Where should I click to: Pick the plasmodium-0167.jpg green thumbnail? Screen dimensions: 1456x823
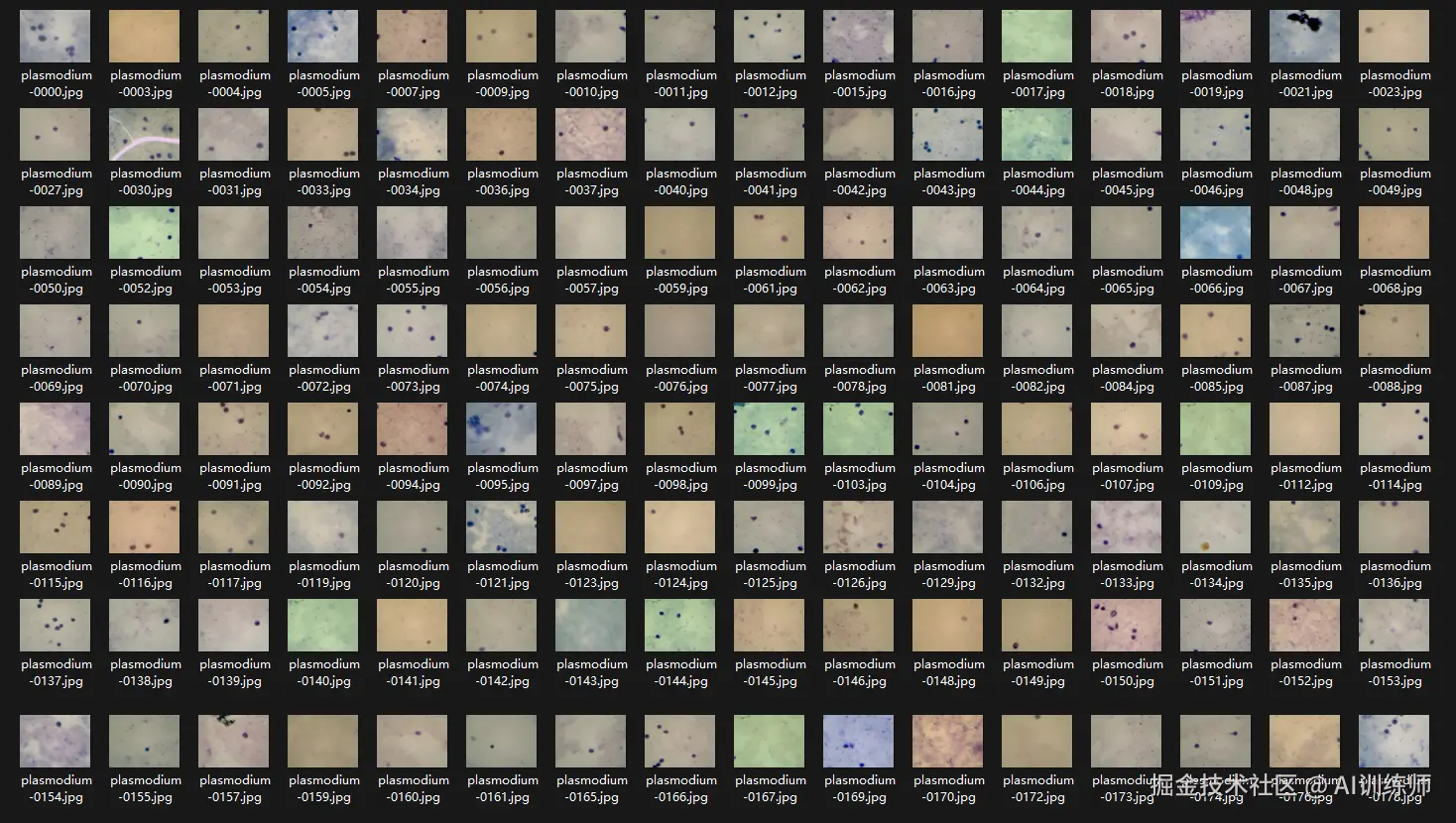770,742
